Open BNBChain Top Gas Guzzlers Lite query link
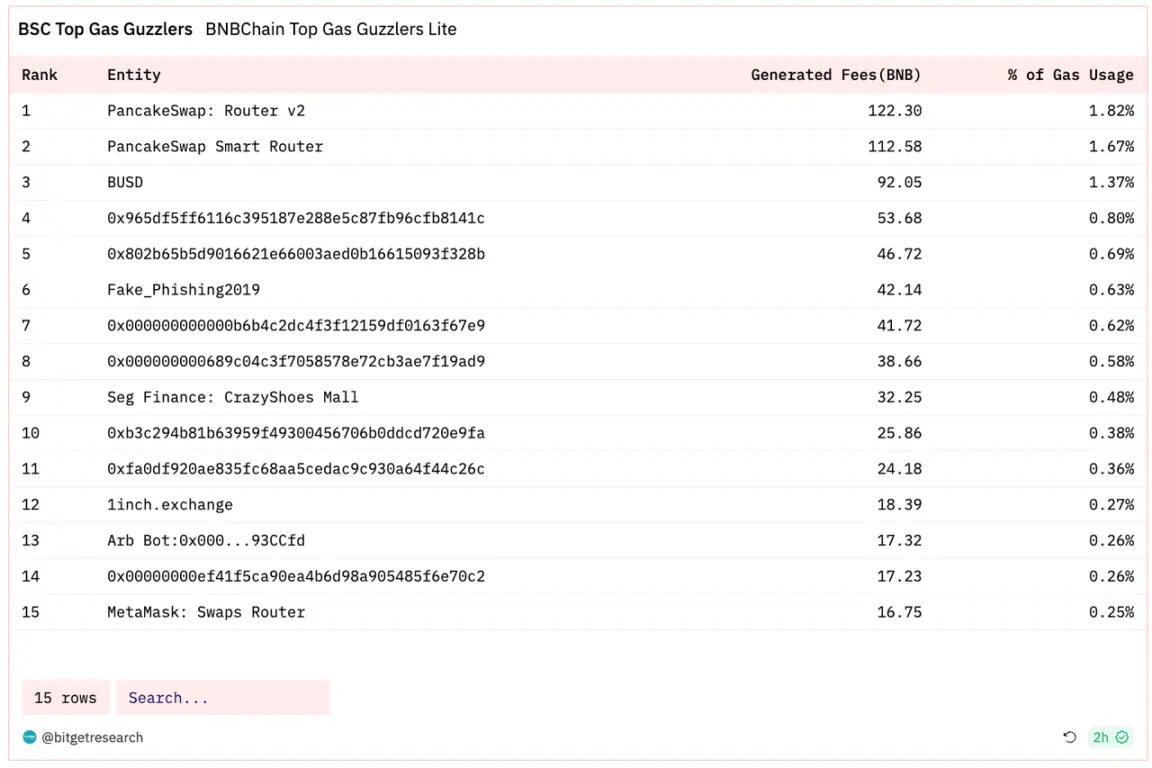 point(331,29)
